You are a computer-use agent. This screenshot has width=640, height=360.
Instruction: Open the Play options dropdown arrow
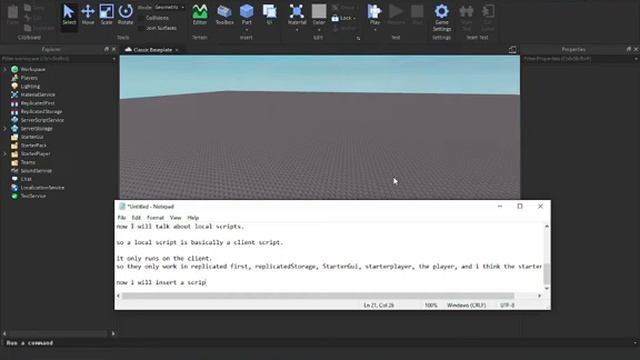(x=375, y=29)
